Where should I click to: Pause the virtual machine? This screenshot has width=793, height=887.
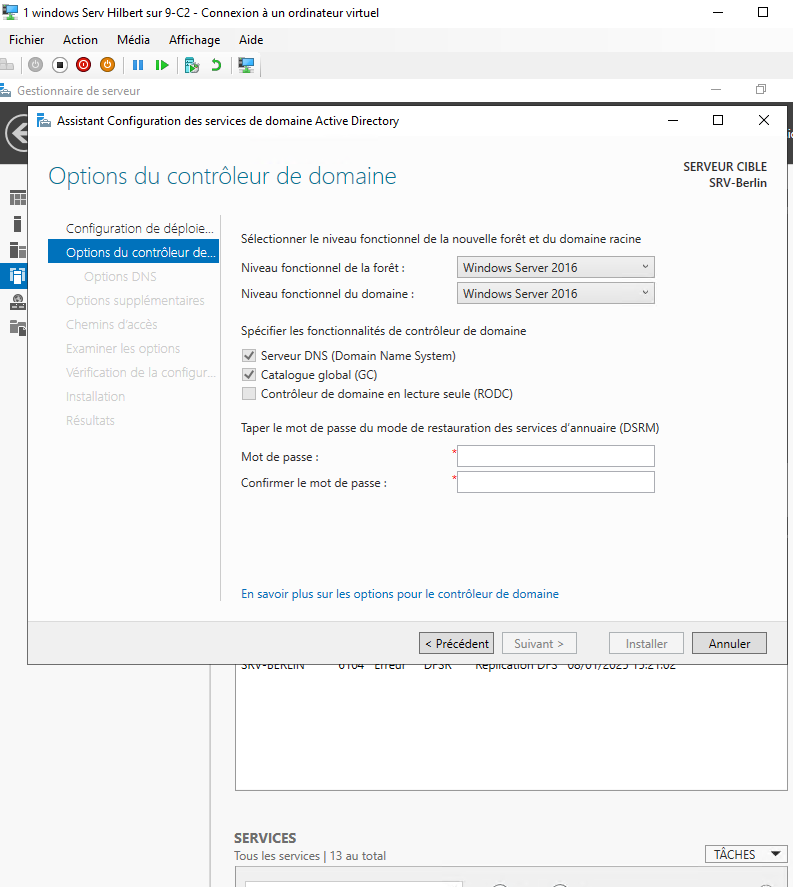point(138,65)
